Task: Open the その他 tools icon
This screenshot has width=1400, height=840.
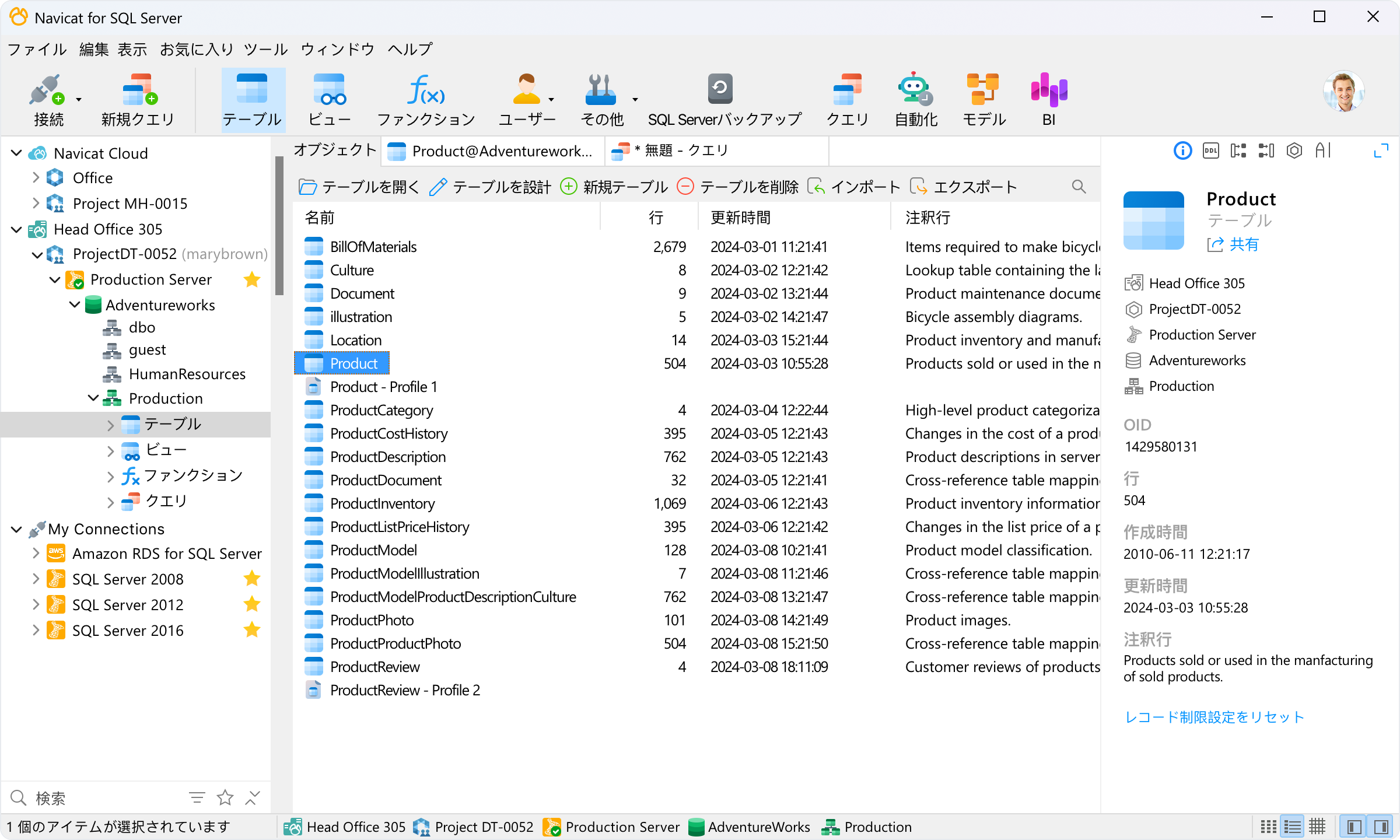Action: click(x=601, y=100)
